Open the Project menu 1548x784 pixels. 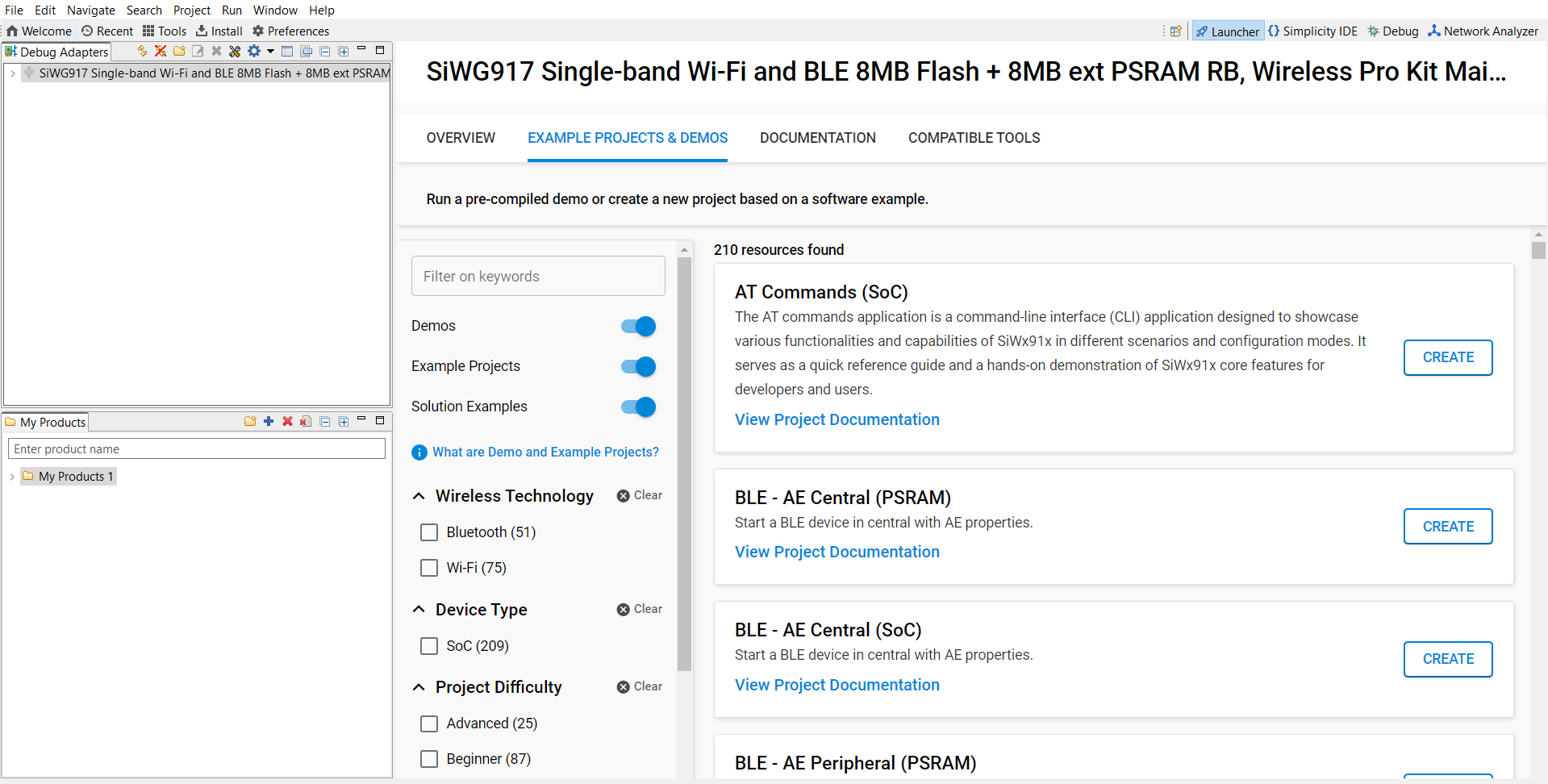click(x=192, y=10)
